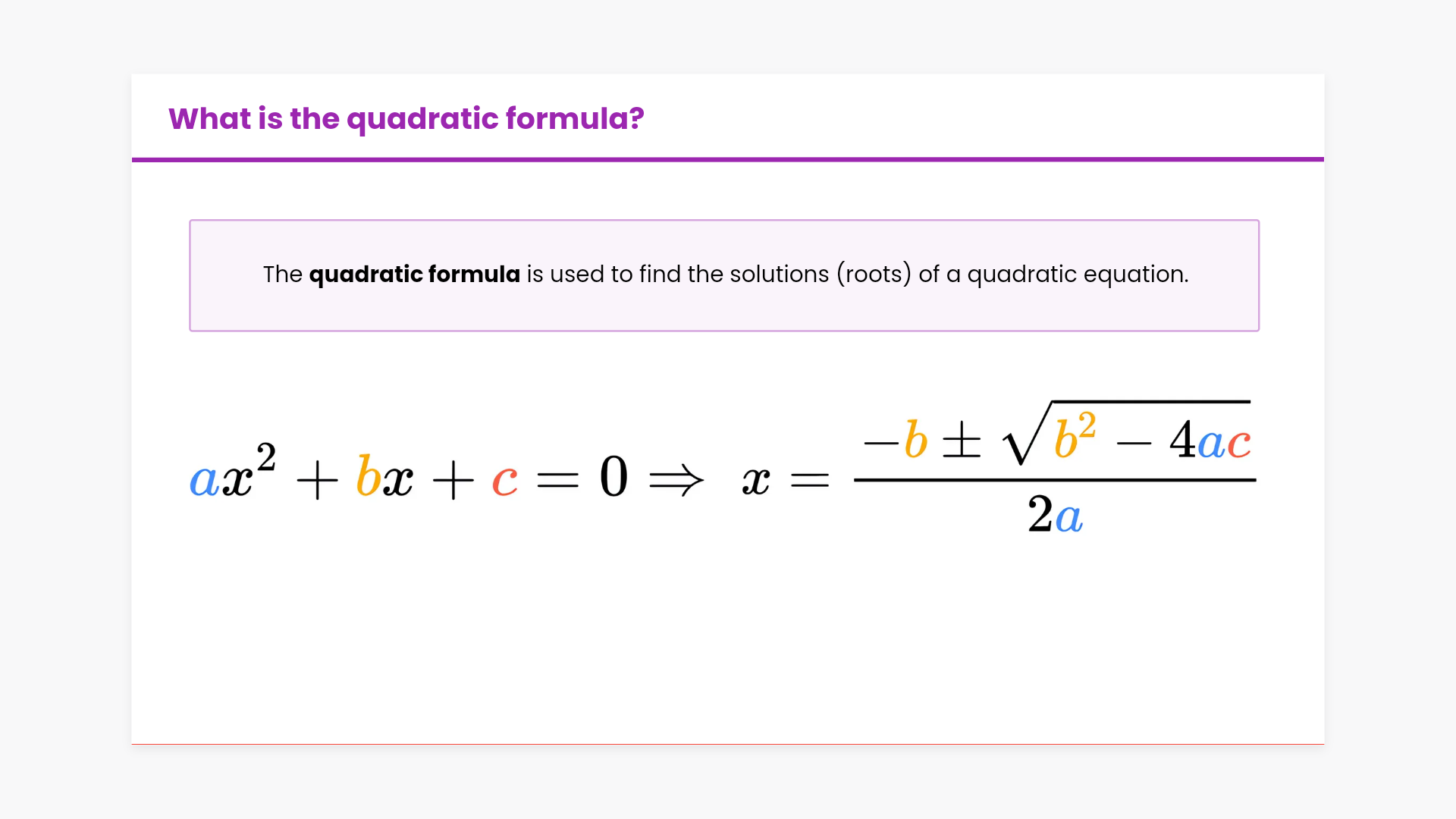Click the implies arrow (⇒) symbol

(676, 480)
